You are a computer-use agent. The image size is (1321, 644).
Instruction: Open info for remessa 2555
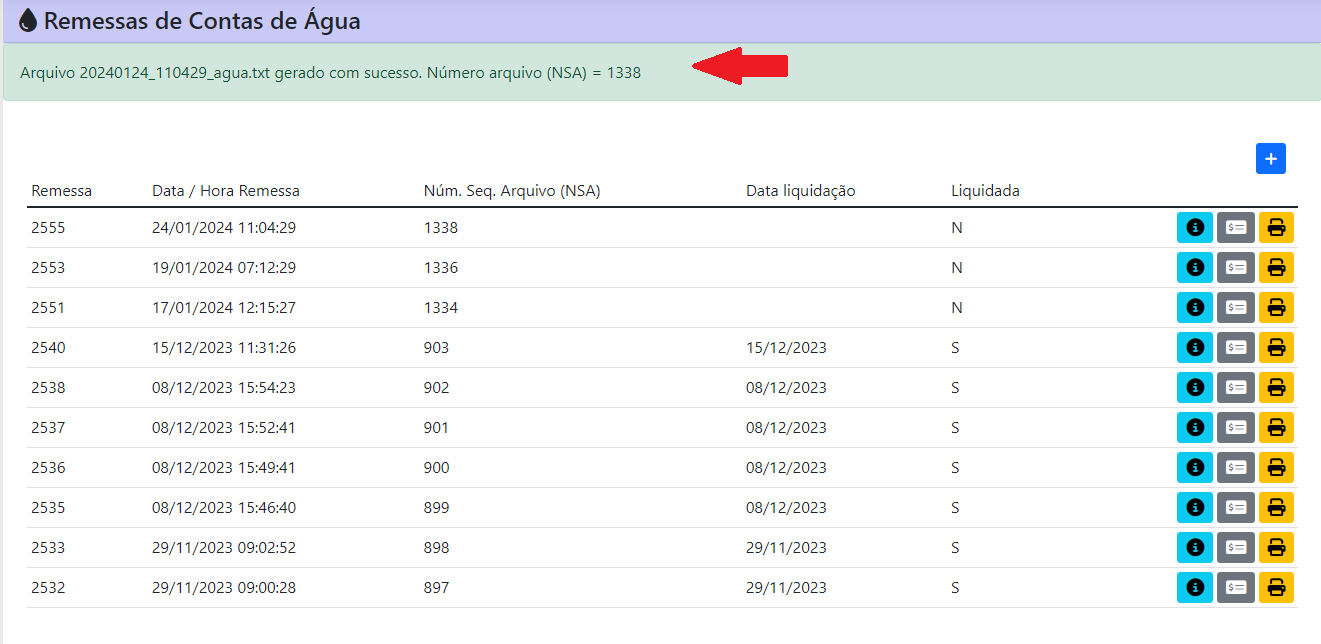(1194, 228)
